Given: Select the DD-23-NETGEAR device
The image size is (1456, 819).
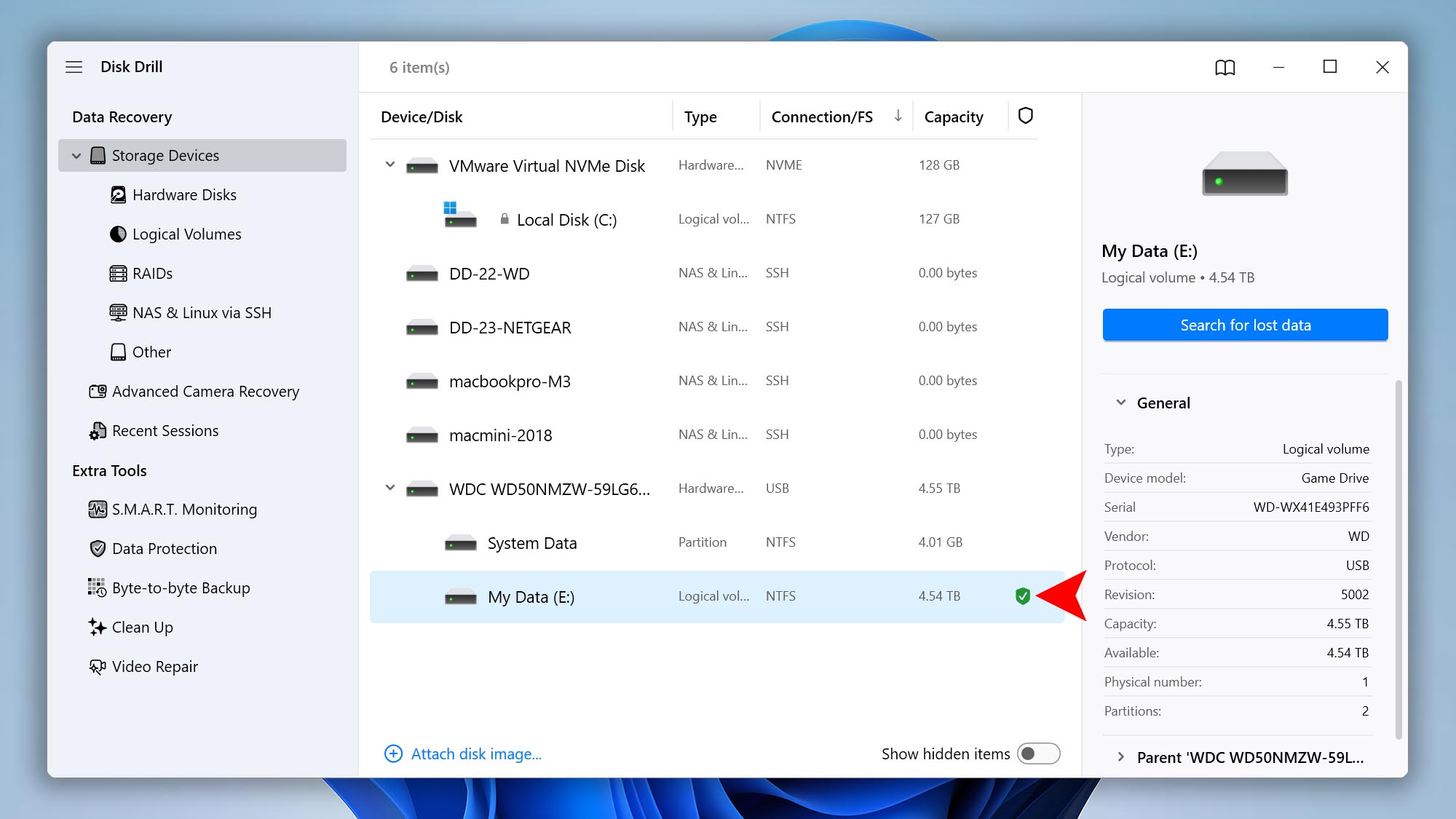Looking at the screenshot, I should [x=510, y=328].
